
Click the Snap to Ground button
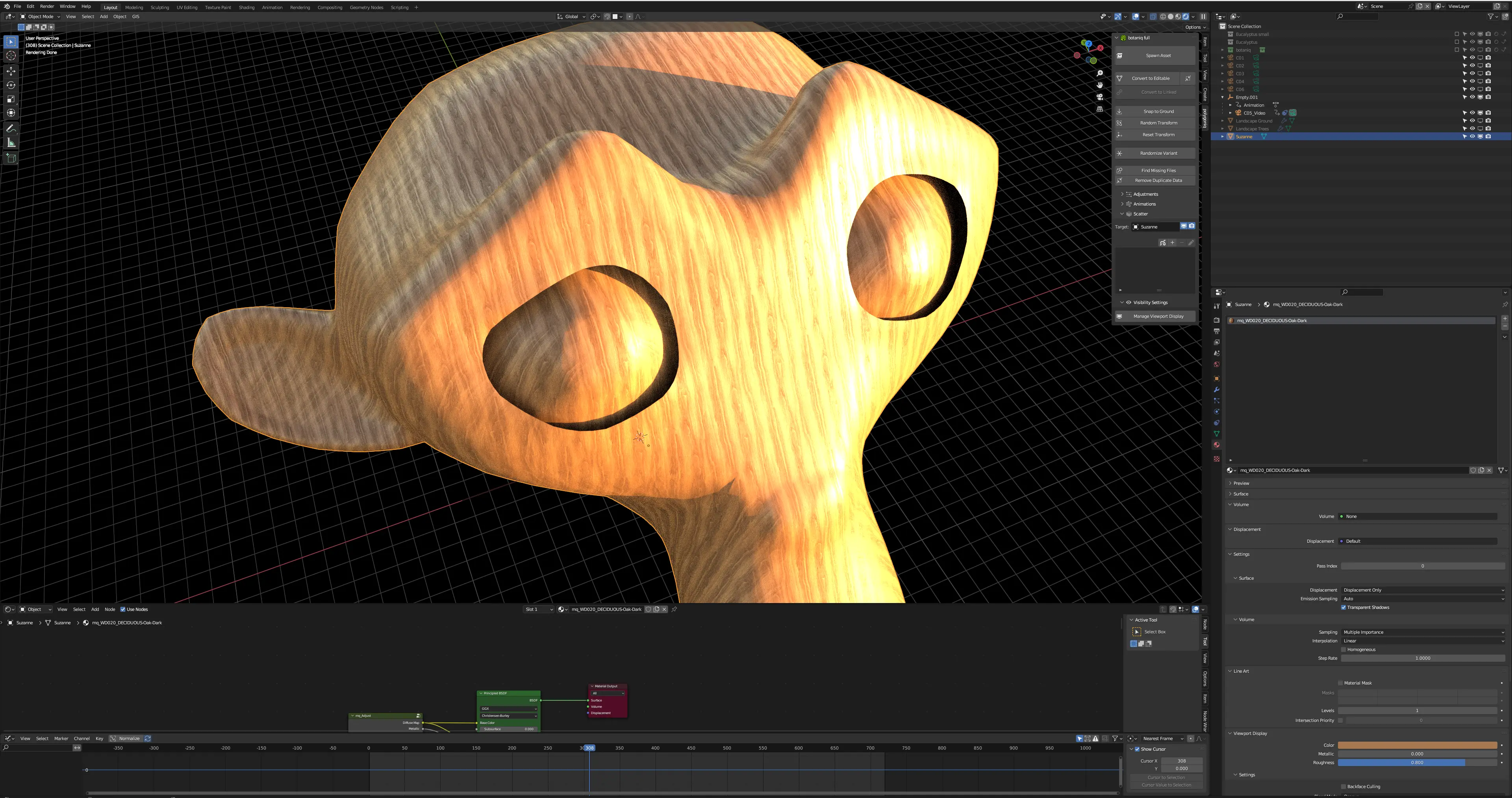[1155, 111]
